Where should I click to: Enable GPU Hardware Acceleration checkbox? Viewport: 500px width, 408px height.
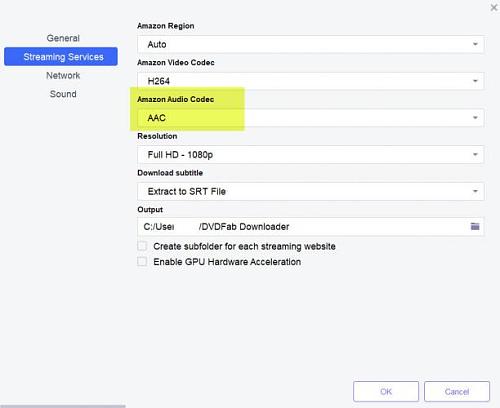142,261
